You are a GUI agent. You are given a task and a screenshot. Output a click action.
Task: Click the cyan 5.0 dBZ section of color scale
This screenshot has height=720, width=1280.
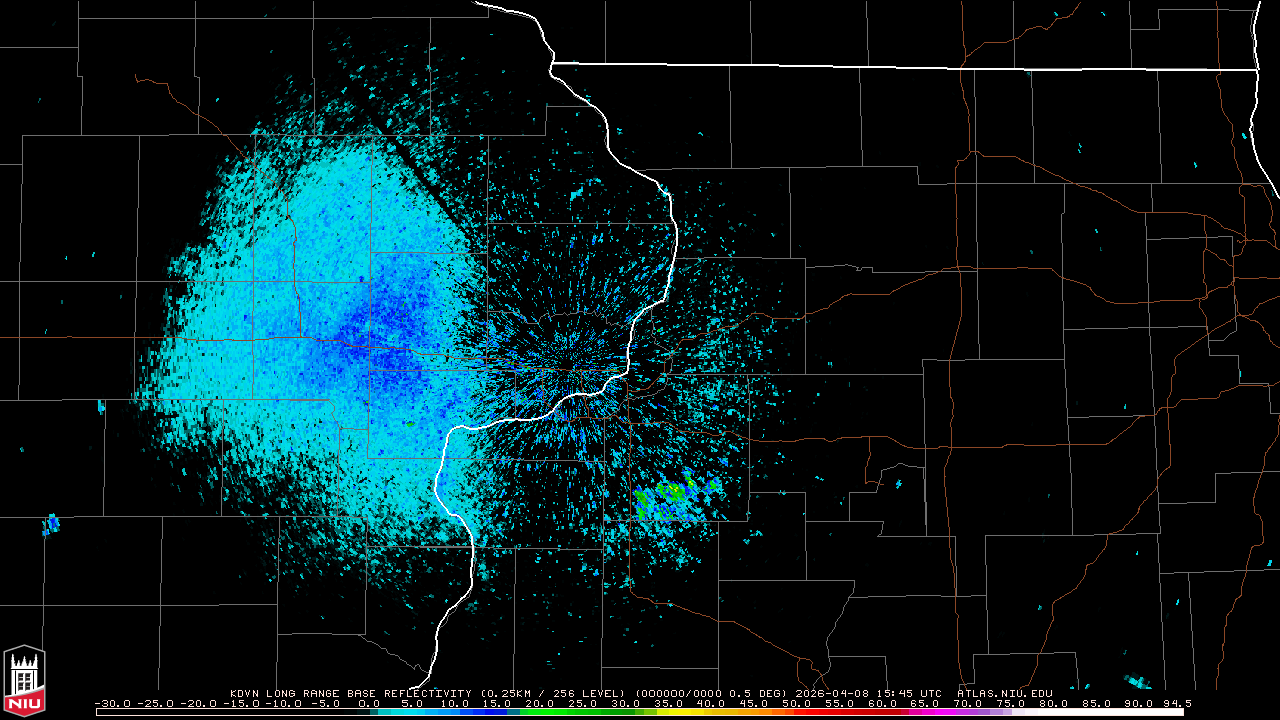412,712
